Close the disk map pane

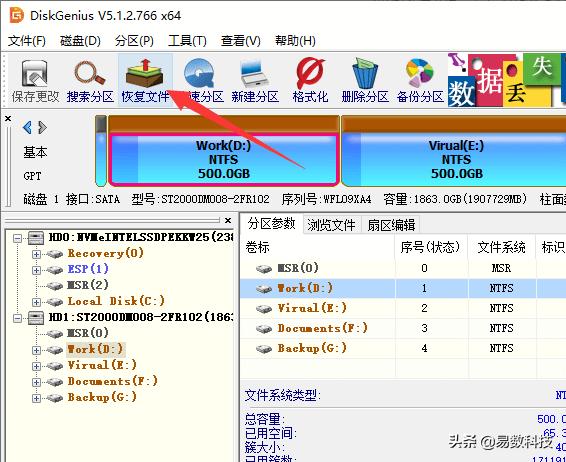pos(8,118)
